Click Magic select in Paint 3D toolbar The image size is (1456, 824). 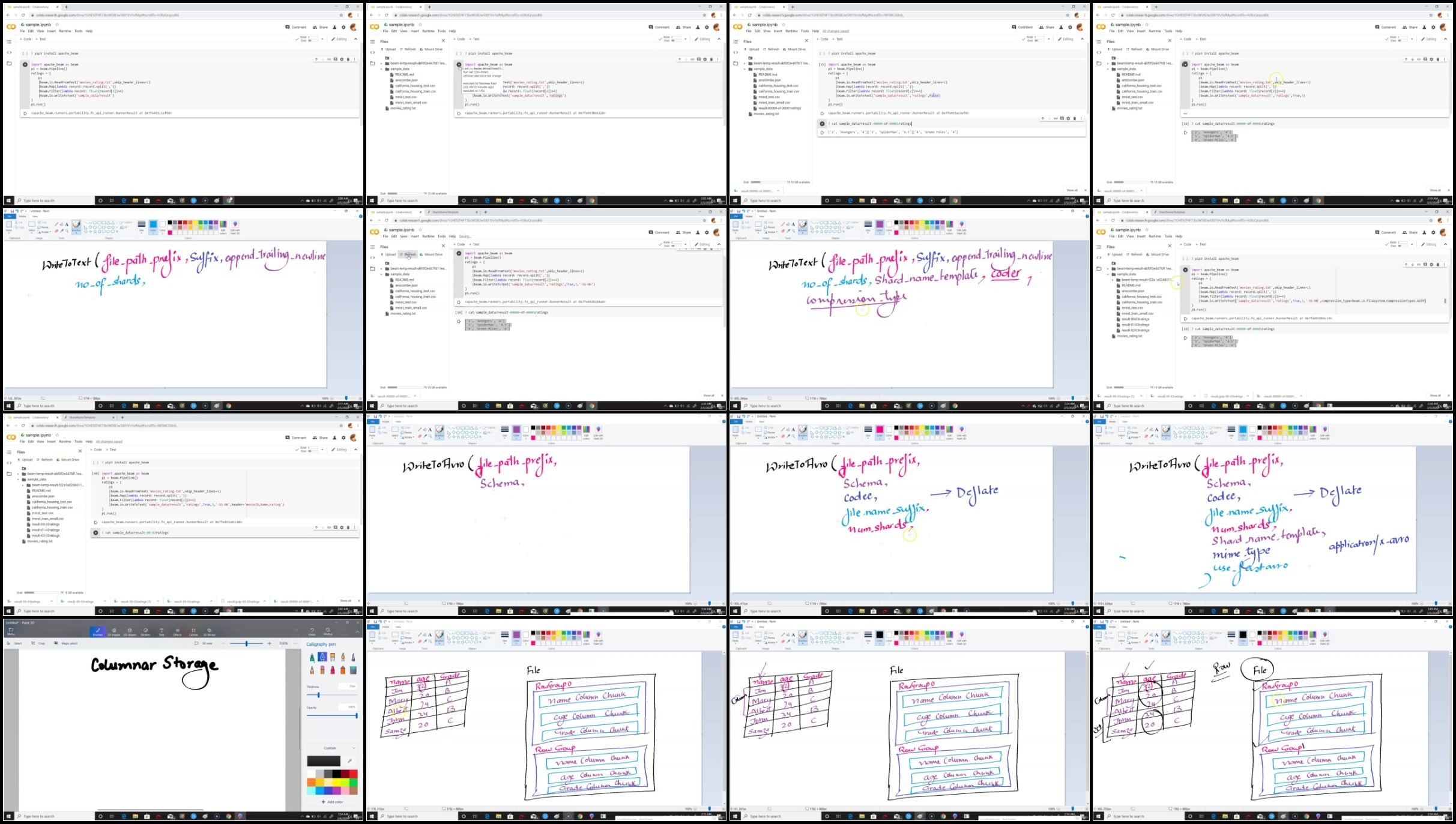click(x=65, y=643)
